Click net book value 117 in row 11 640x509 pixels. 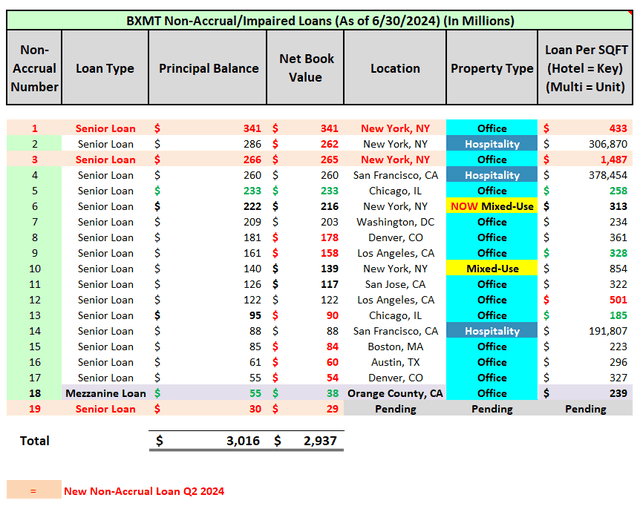[x=329, y=284]
